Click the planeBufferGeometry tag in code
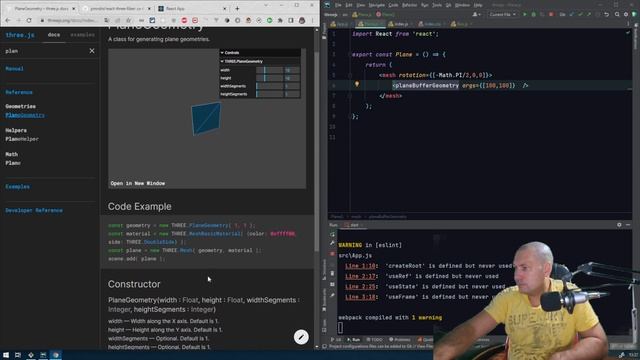Viewport: 640px width, 360px height. [x=426, y=86]
